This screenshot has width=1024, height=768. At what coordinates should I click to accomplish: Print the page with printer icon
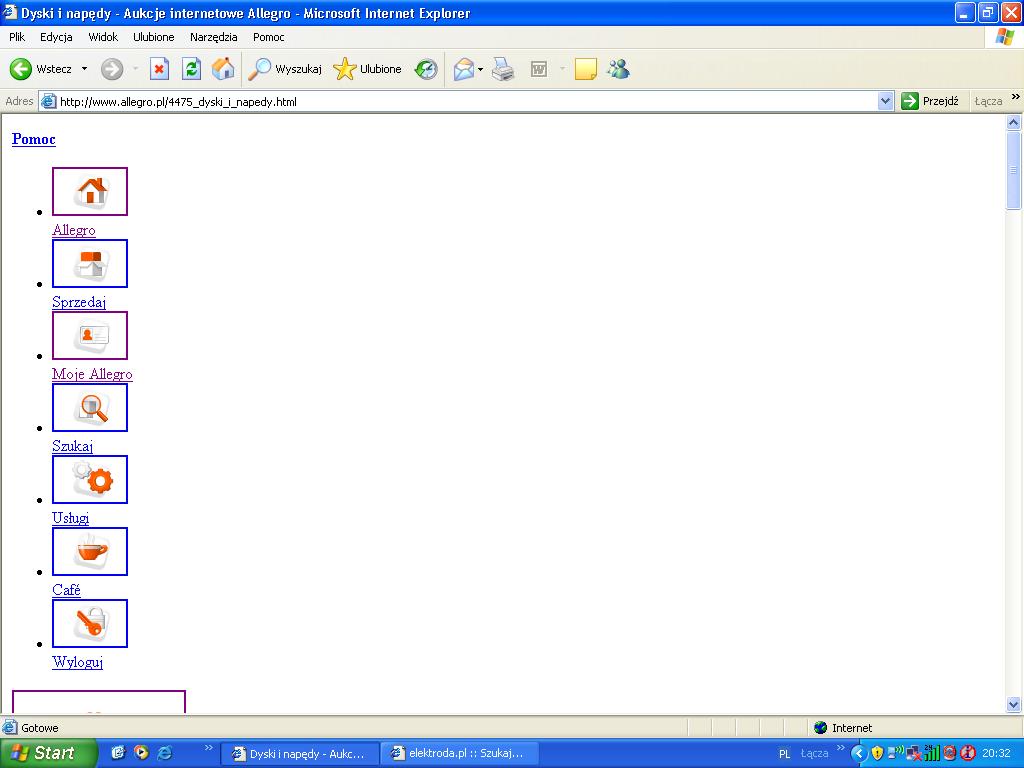pyautogui.click(x=503, y=69)
